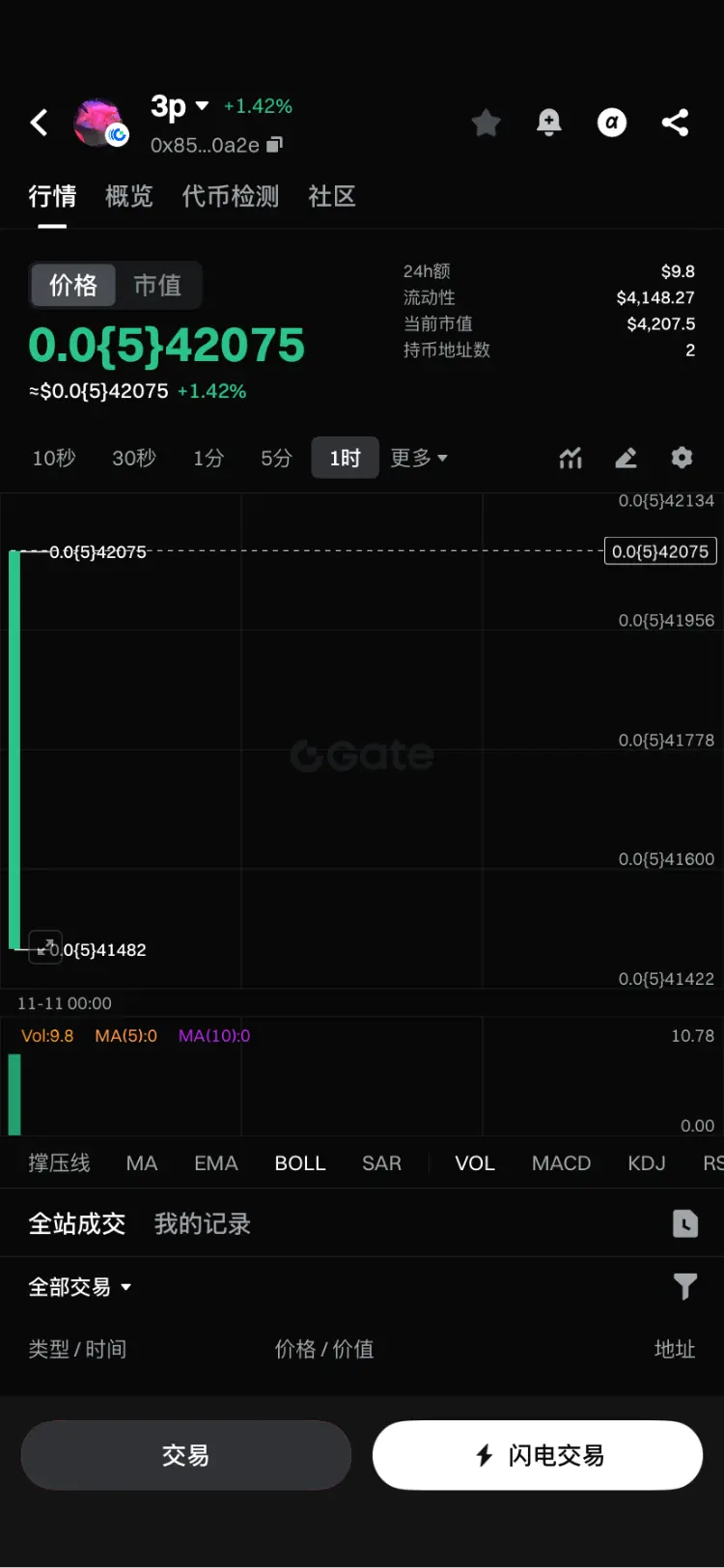Tap the back arrow icon

click(x=40, y=123)
